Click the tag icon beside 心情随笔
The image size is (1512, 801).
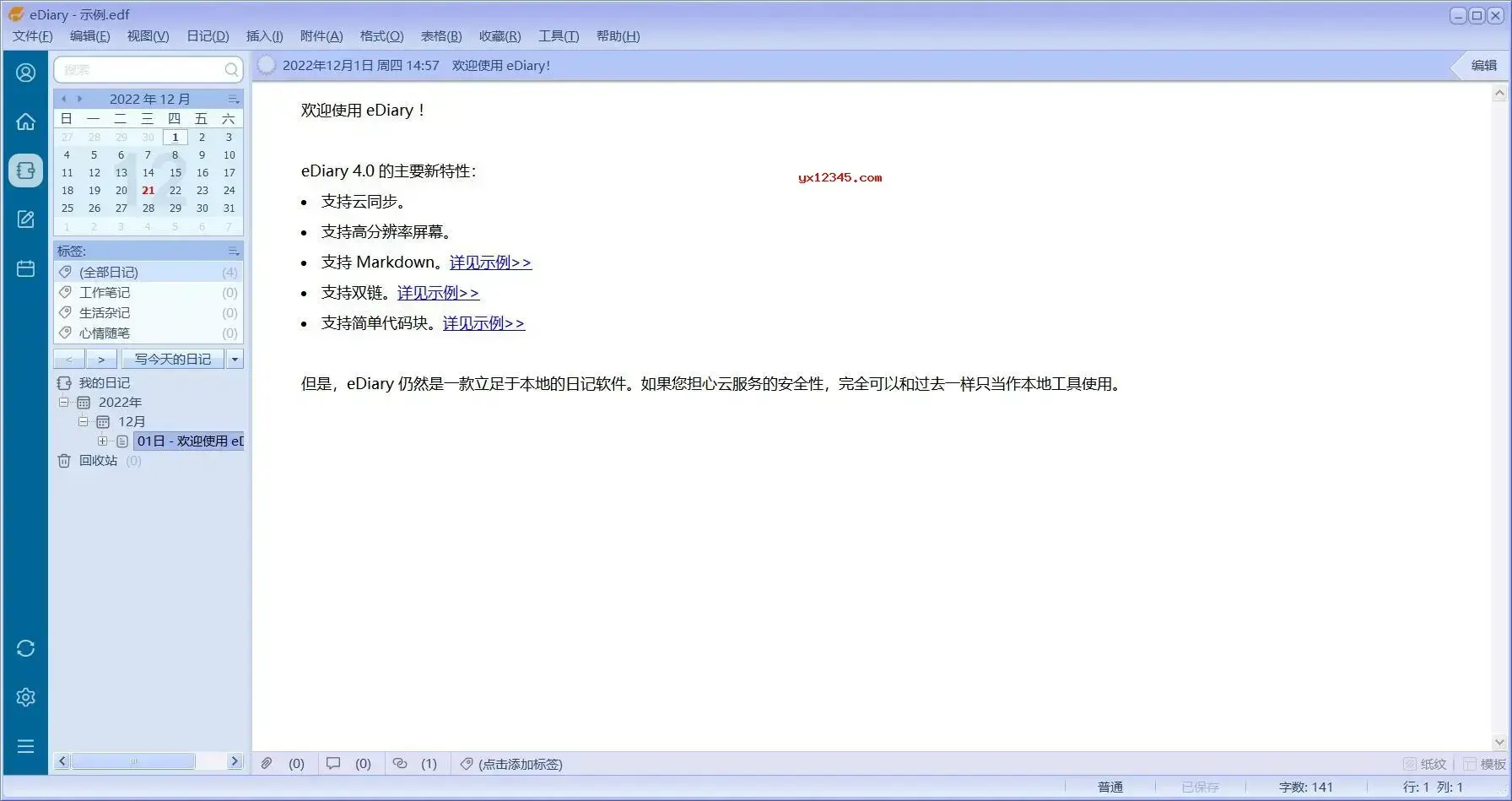pos(65,333)
